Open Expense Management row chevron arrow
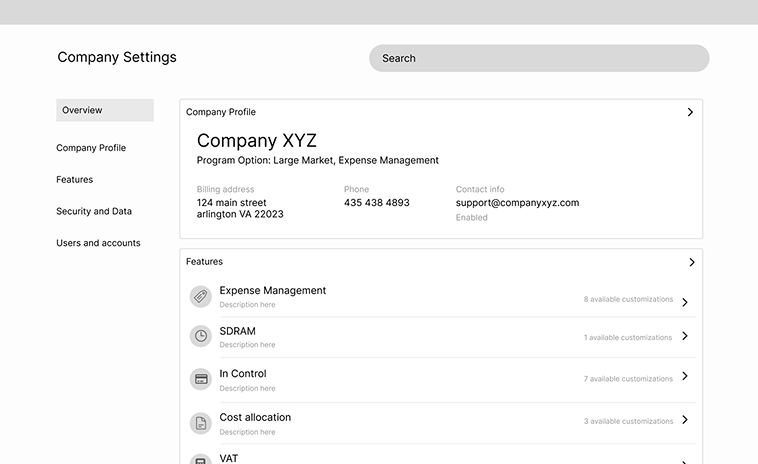The width and height of the screenshot is (758, 464). coord(685,302)
